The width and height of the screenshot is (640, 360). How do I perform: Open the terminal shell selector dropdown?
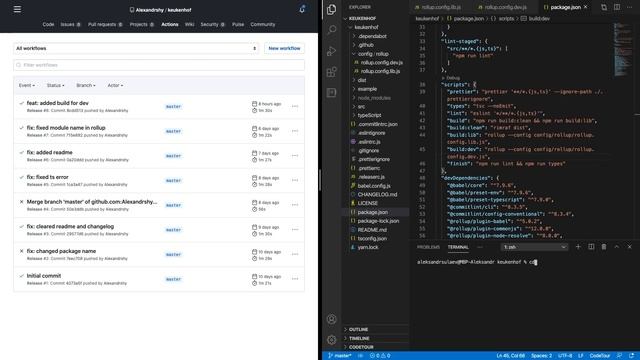(x=534, y=247)
